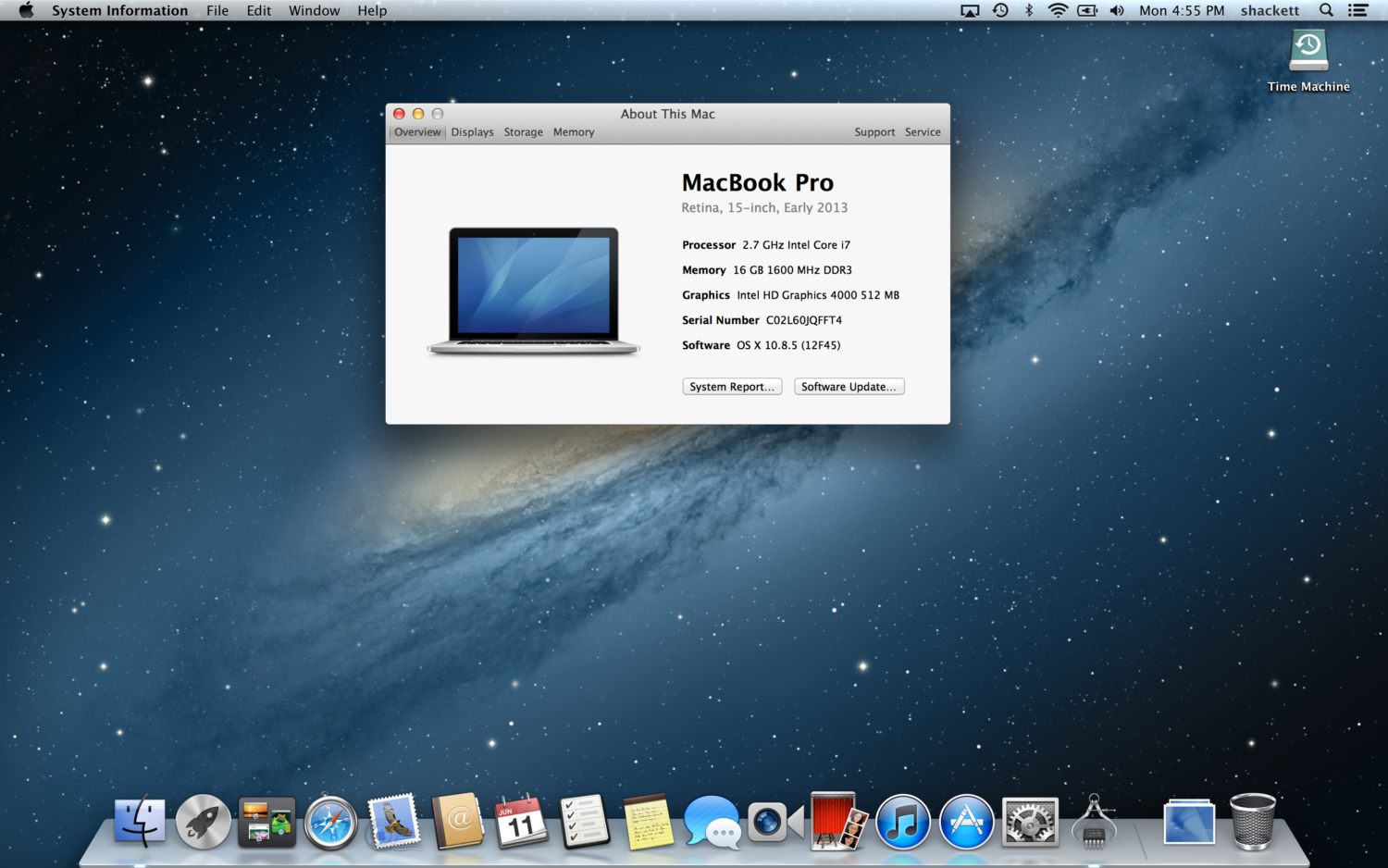Open the Wi-Fi status menu
The image size is (1388, 868).
[x=1056, y=10]
